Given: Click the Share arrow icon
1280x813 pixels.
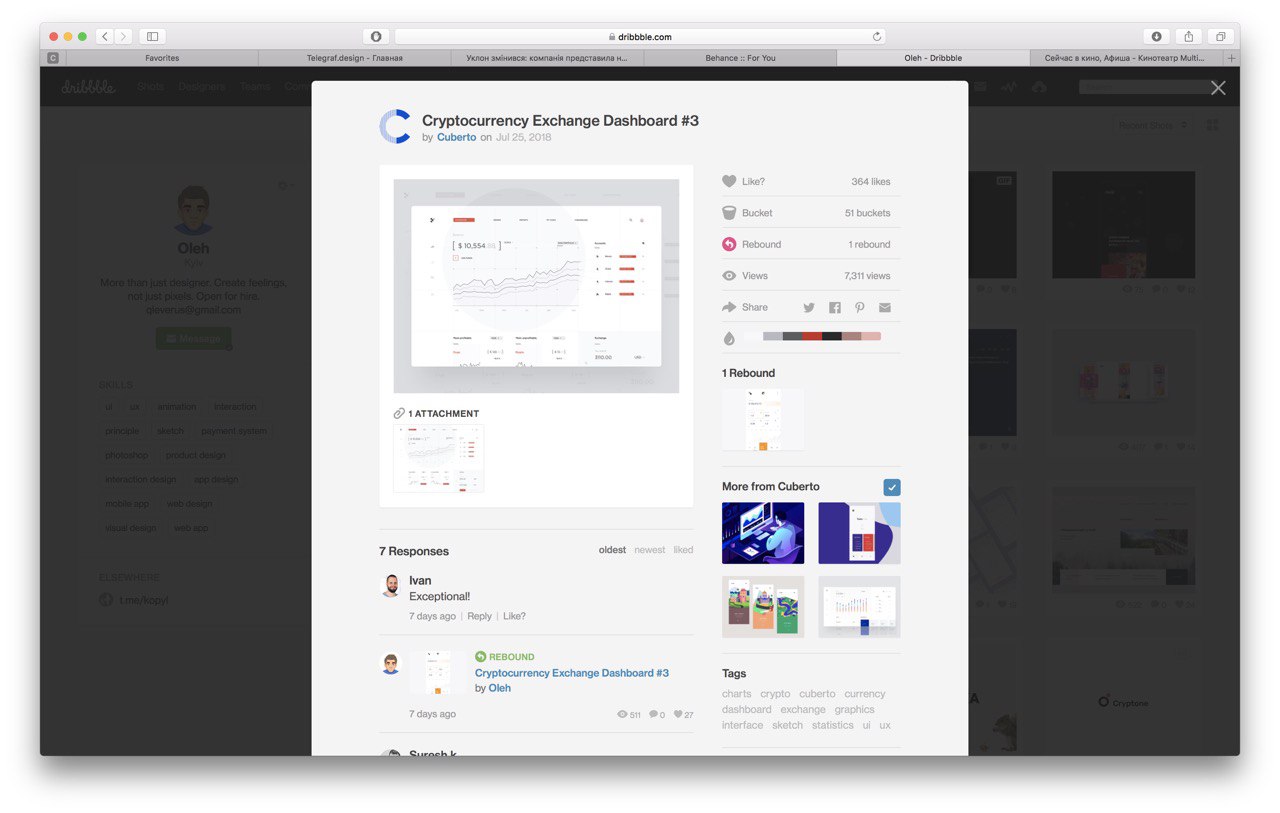Looking at the screenshot, I should (x=729, y=307).
